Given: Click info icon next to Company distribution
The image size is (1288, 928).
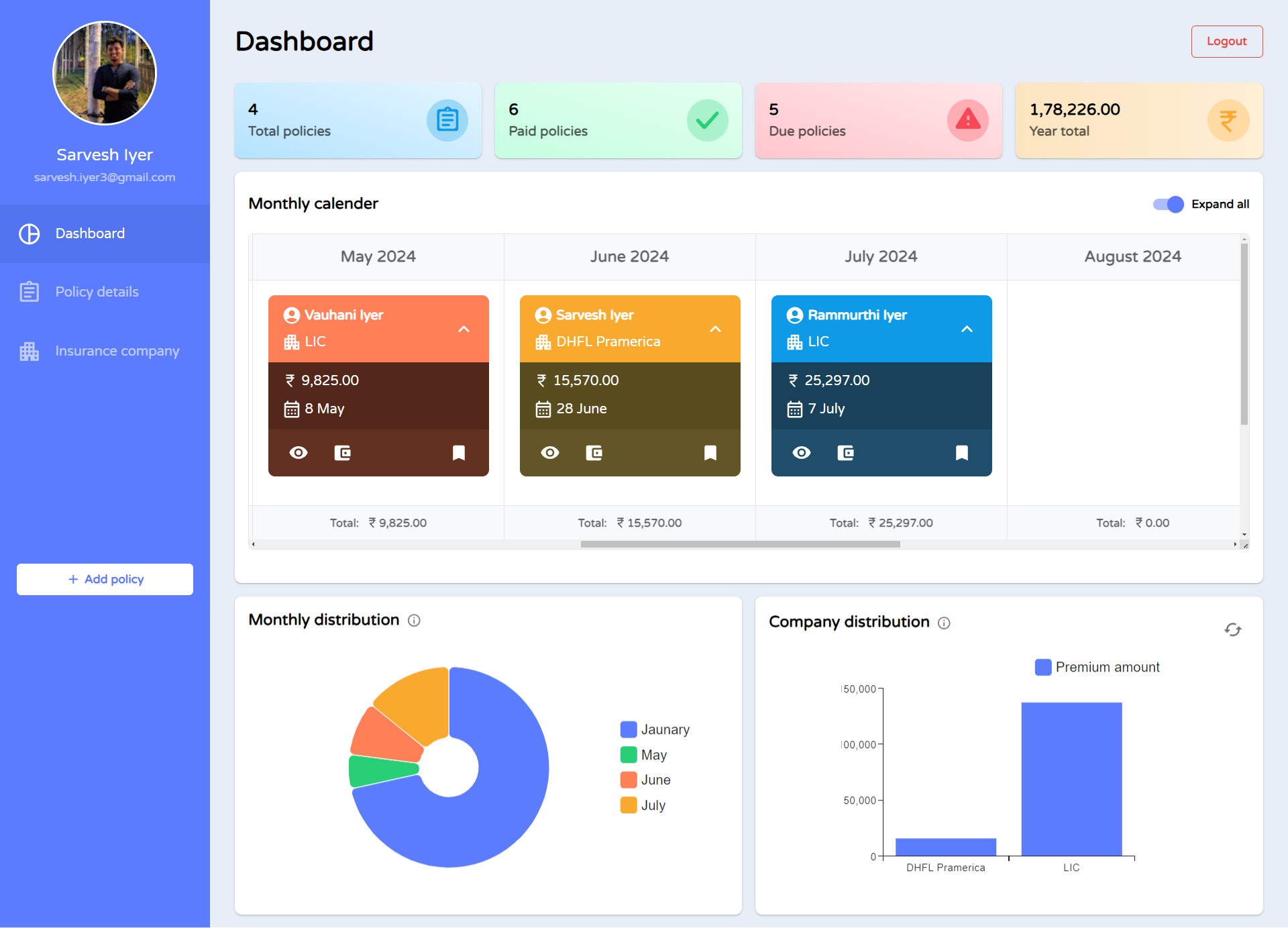Looking at the screenshot, I should (x=944, y=623).
